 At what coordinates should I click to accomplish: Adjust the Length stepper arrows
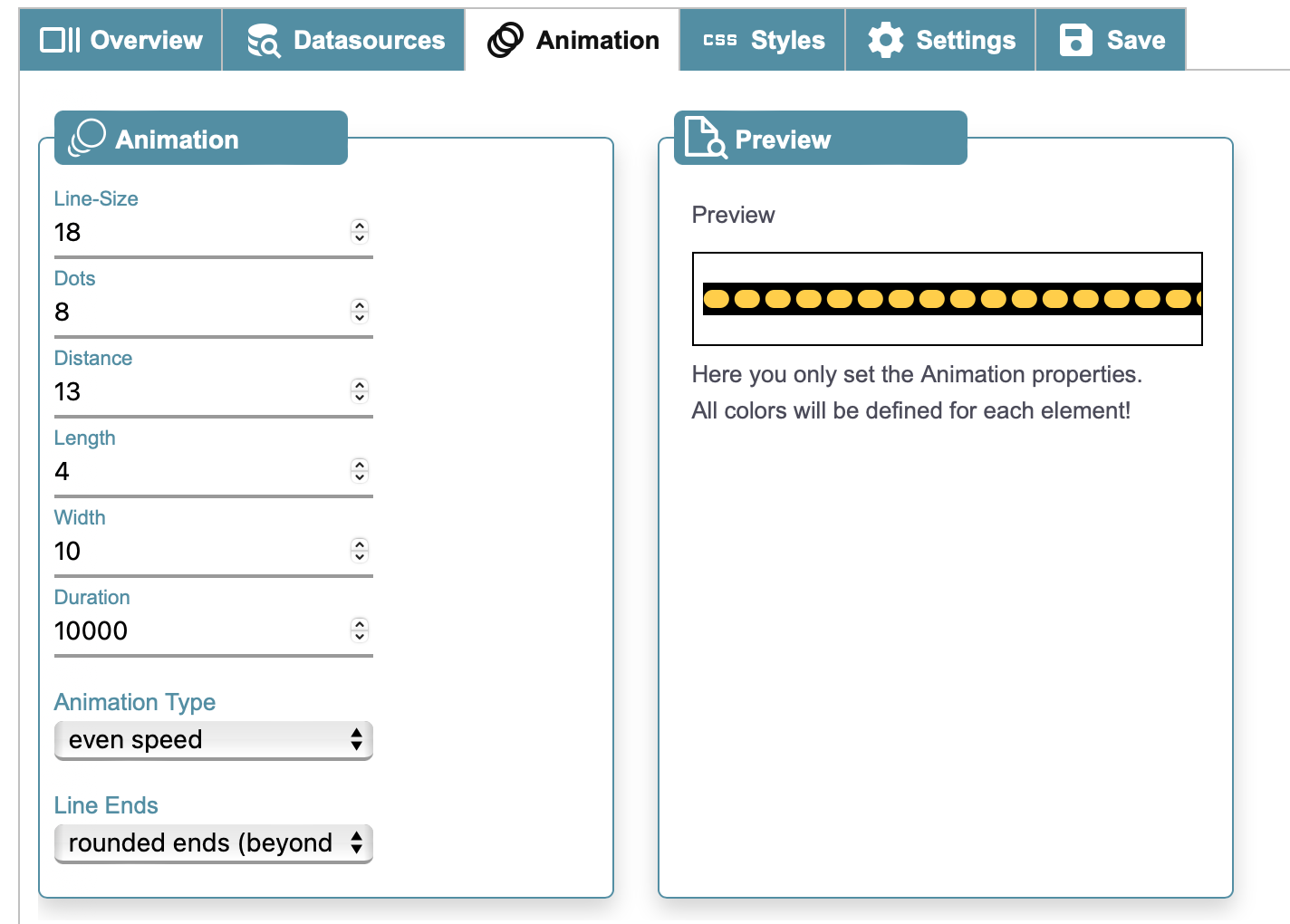click(x=360, y=471)
